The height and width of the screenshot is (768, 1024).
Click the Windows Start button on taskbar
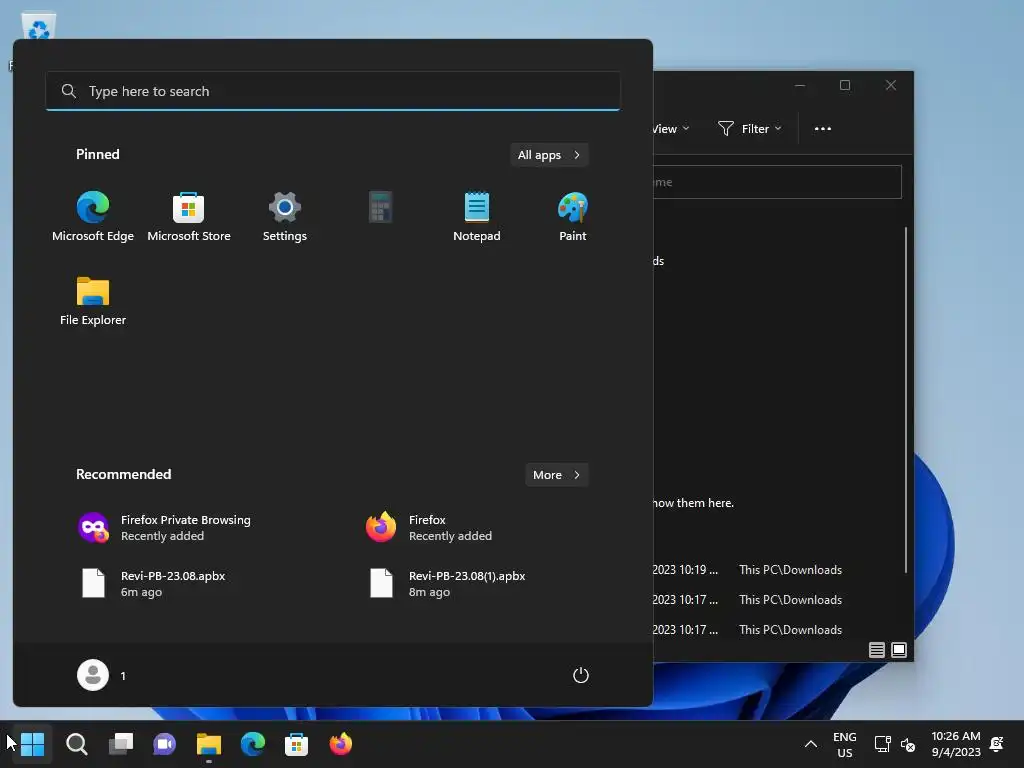point(32,744)
